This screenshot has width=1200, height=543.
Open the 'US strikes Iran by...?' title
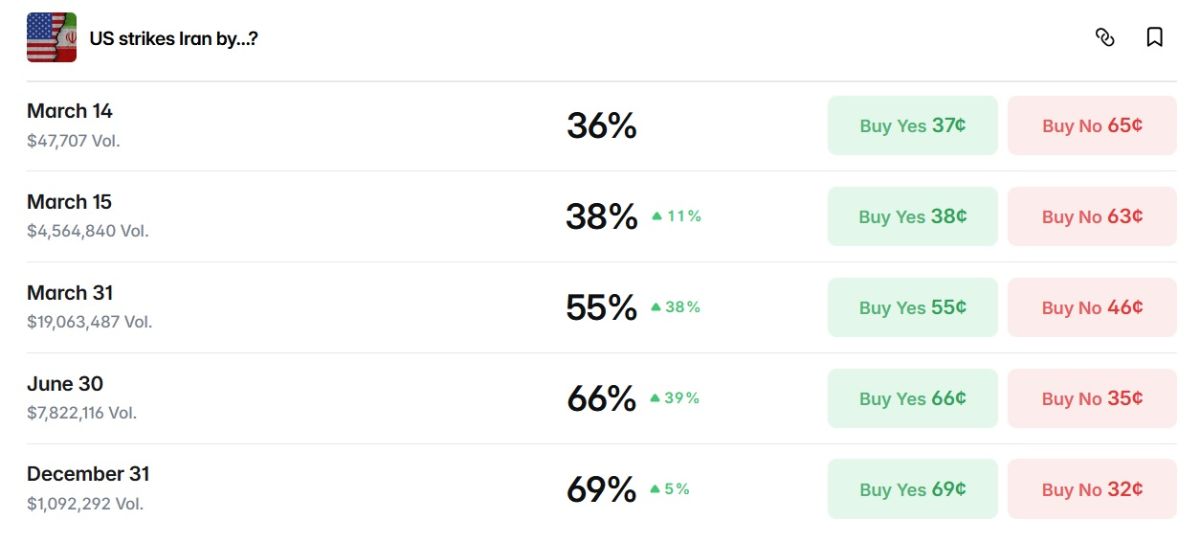[x=174, y=39]
